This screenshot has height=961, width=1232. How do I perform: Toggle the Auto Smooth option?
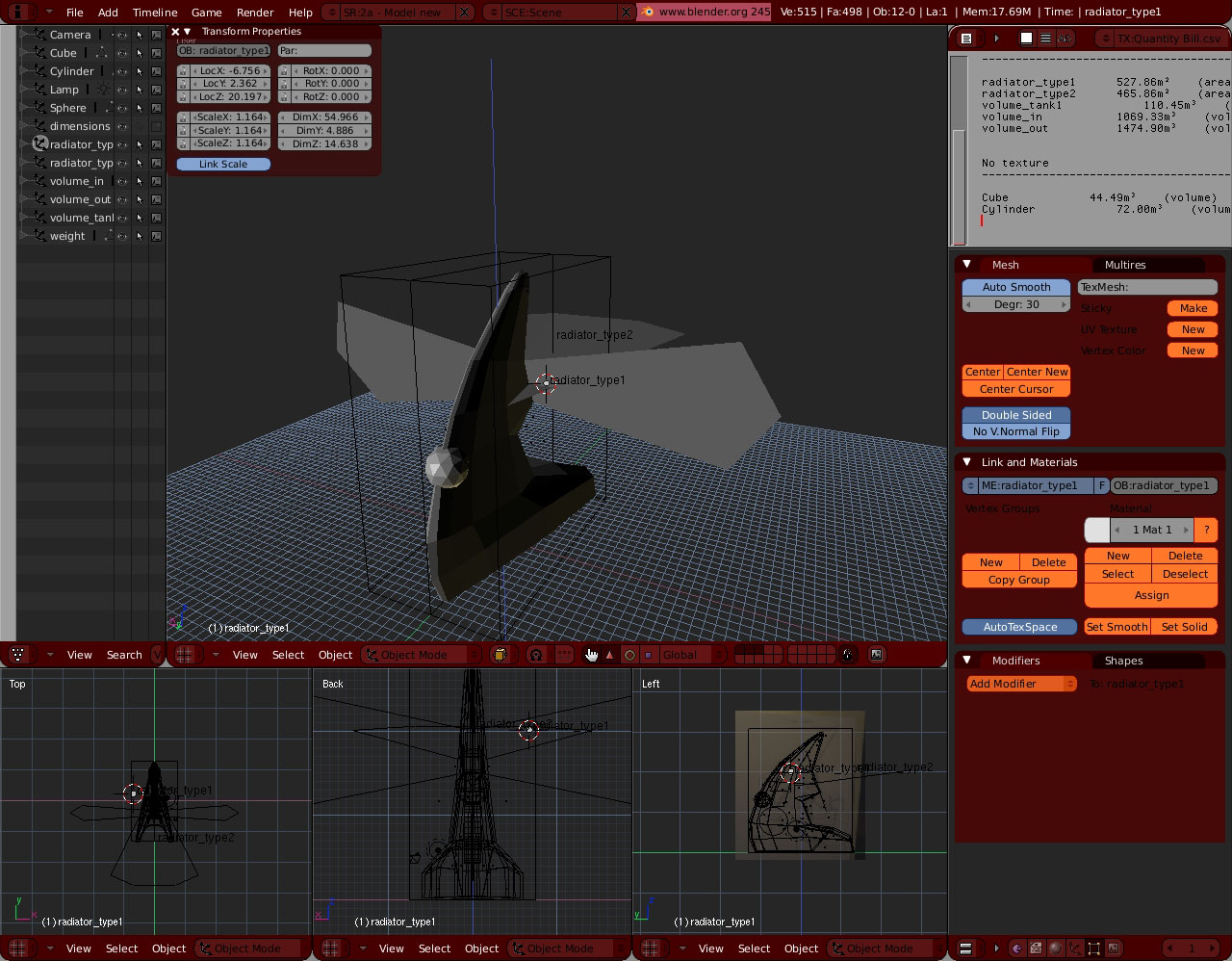pyautogui.click(x=1016, y=287)
